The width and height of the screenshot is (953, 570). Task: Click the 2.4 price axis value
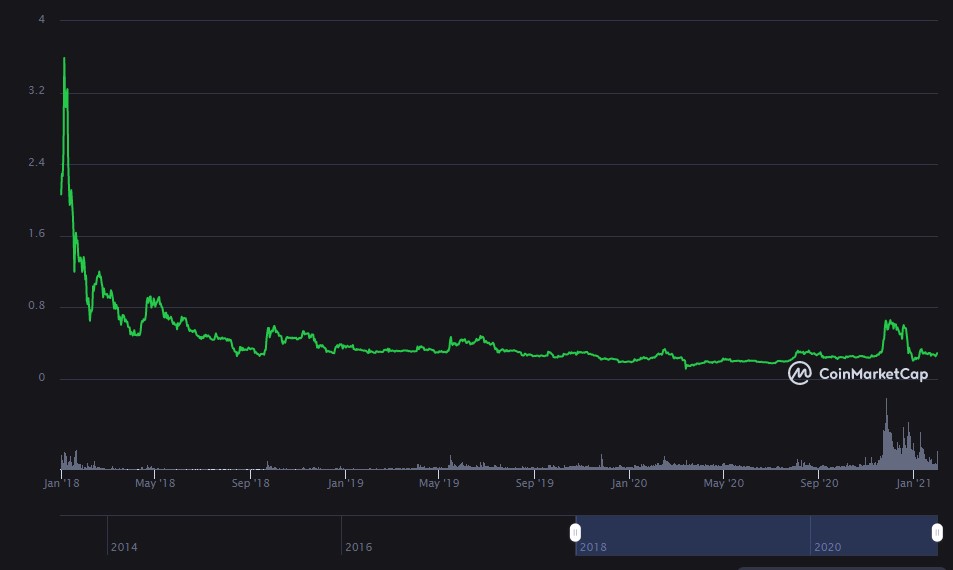click(36, 162)
